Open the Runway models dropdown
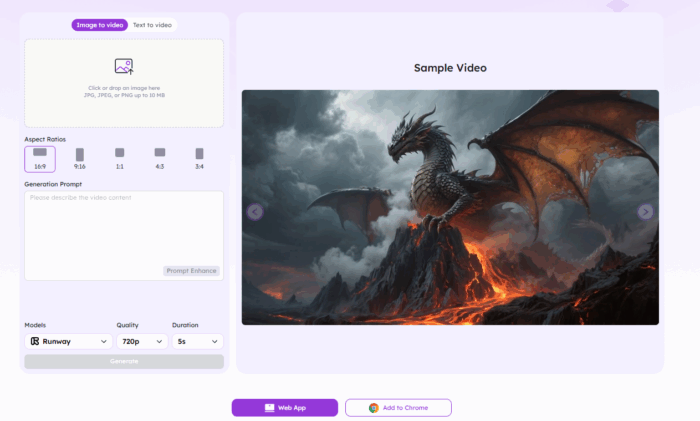Screen dimensions: 700x421 click(68, 342)
